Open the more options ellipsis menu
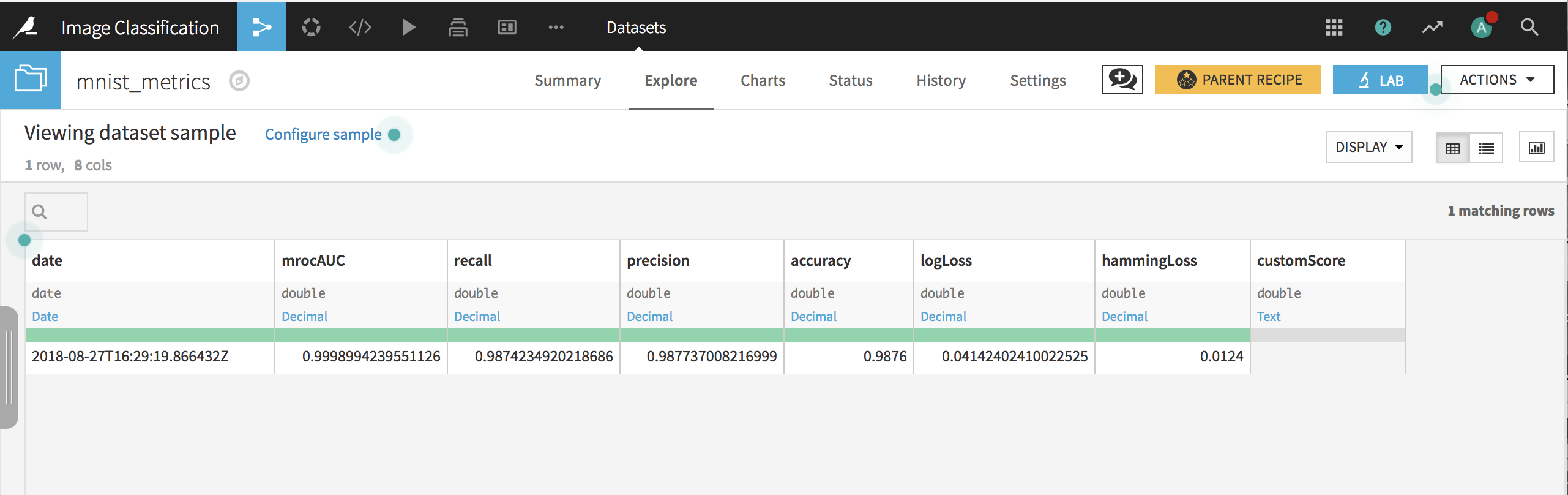The width and height of the screenshot is (1568, 495). pyautogui.click(x=556, y=27)
